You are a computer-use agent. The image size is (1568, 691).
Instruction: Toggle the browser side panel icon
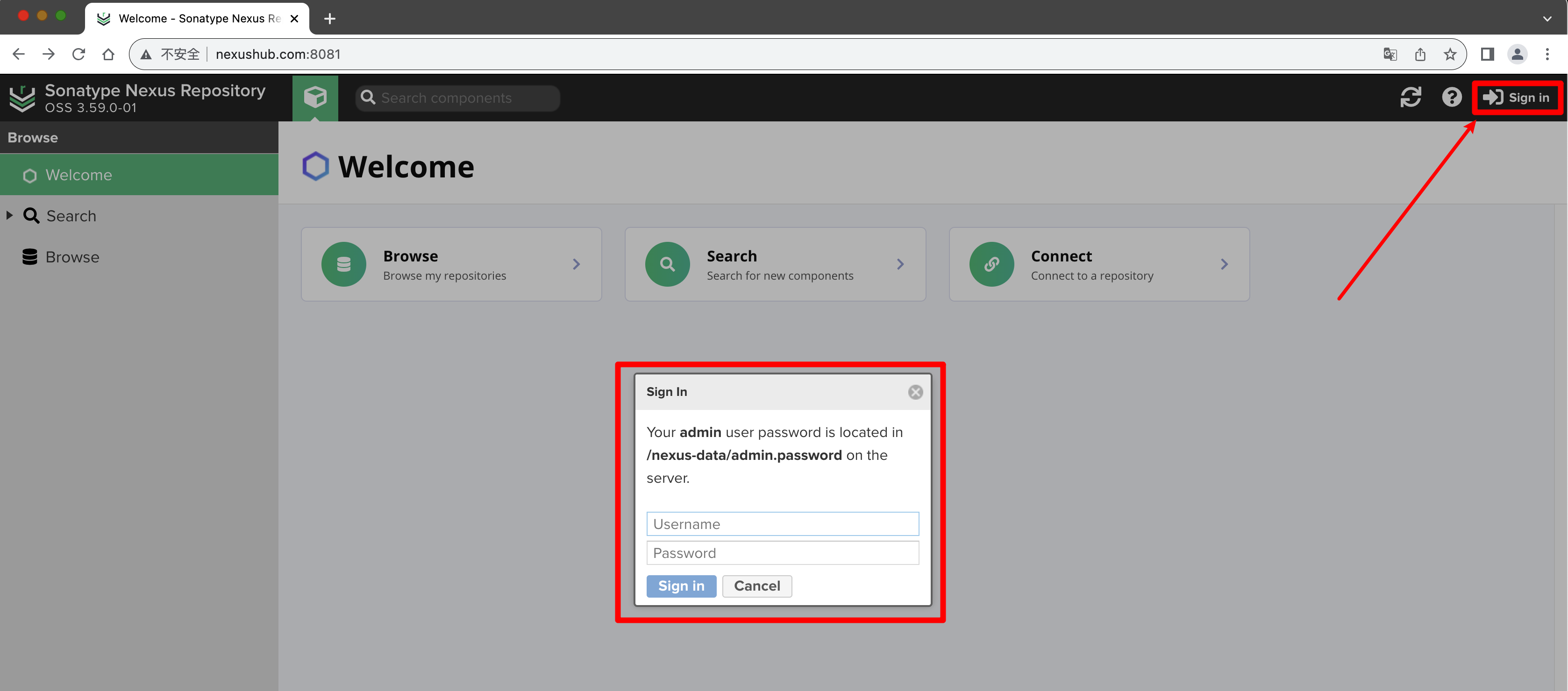(x=1487, y=54)
